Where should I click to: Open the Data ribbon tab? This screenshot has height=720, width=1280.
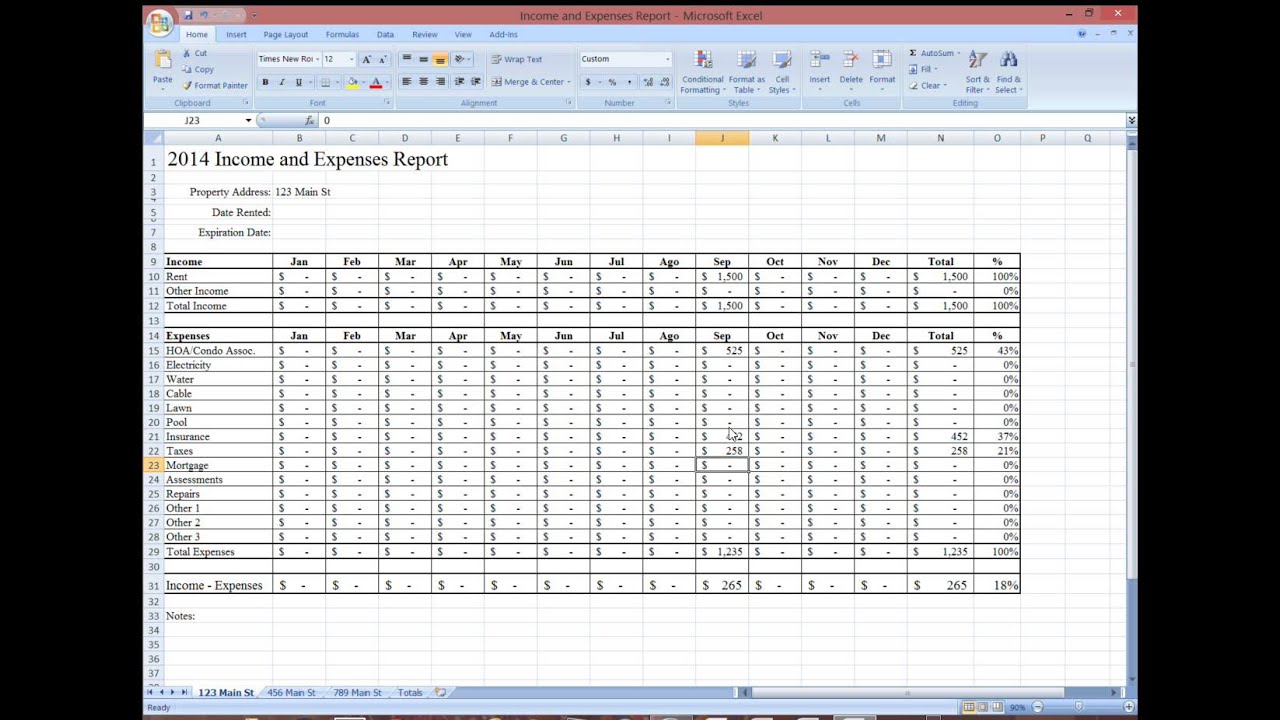(385, 34)
